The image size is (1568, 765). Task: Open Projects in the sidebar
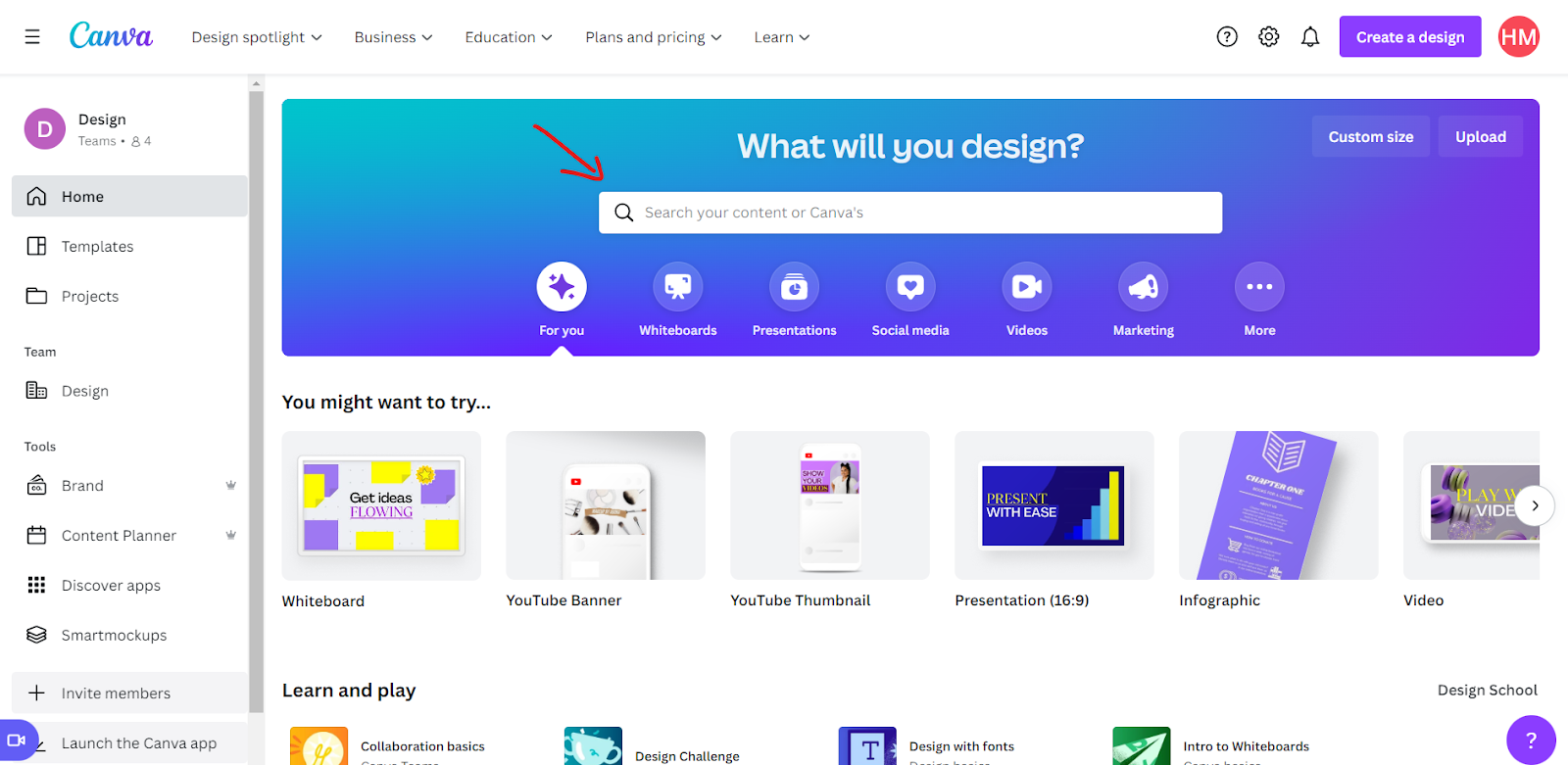point(129,296)
